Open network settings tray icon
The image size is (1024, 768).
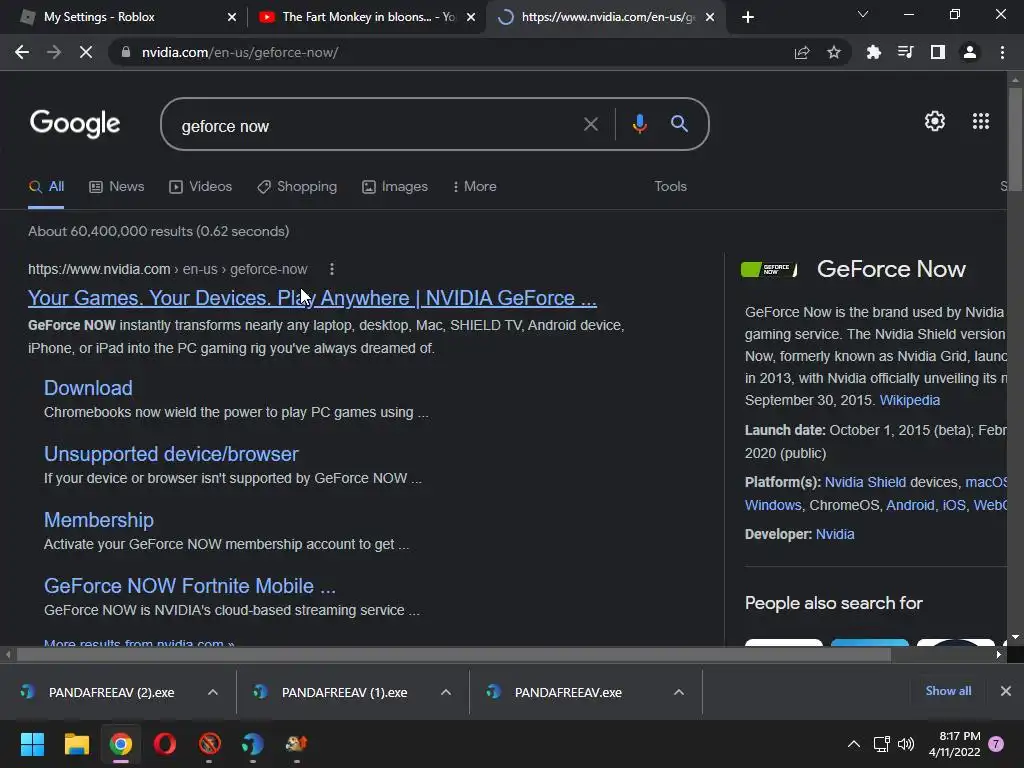click(882, 744)
